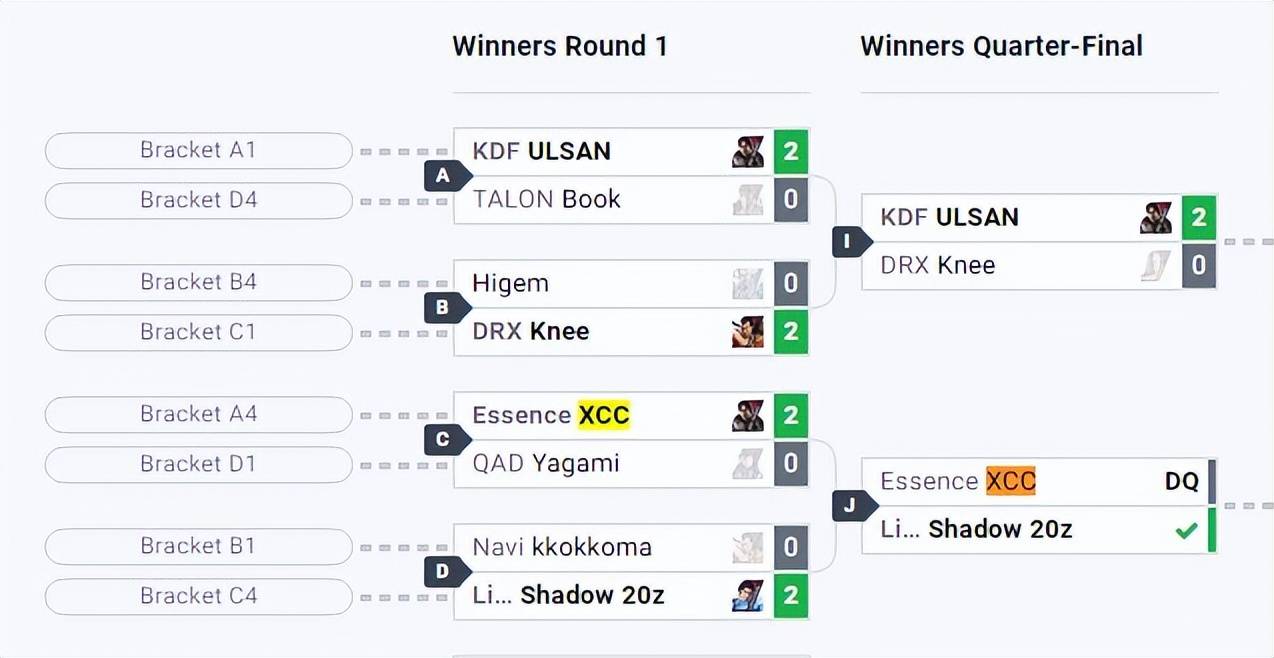Click TALON Book's faded character icon
Image resolution: width=1274 pixels, height=658 pixels.
tap(747, 200)
